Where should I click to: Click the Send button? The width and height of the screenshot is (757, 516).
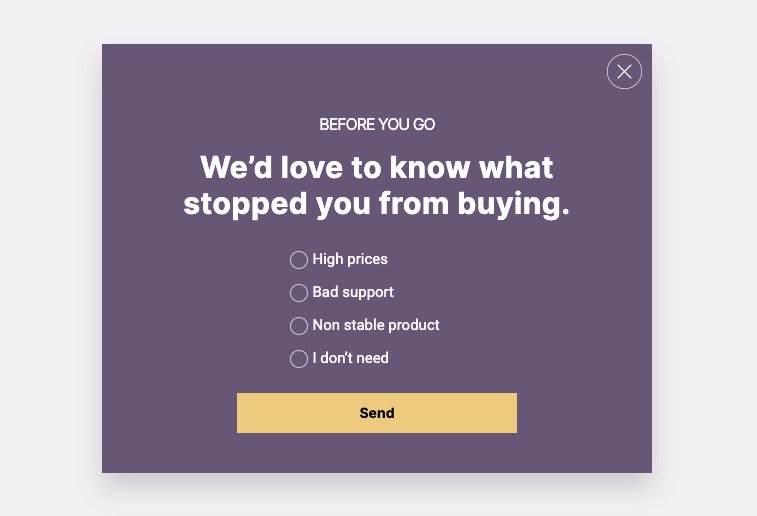(377, 413)
